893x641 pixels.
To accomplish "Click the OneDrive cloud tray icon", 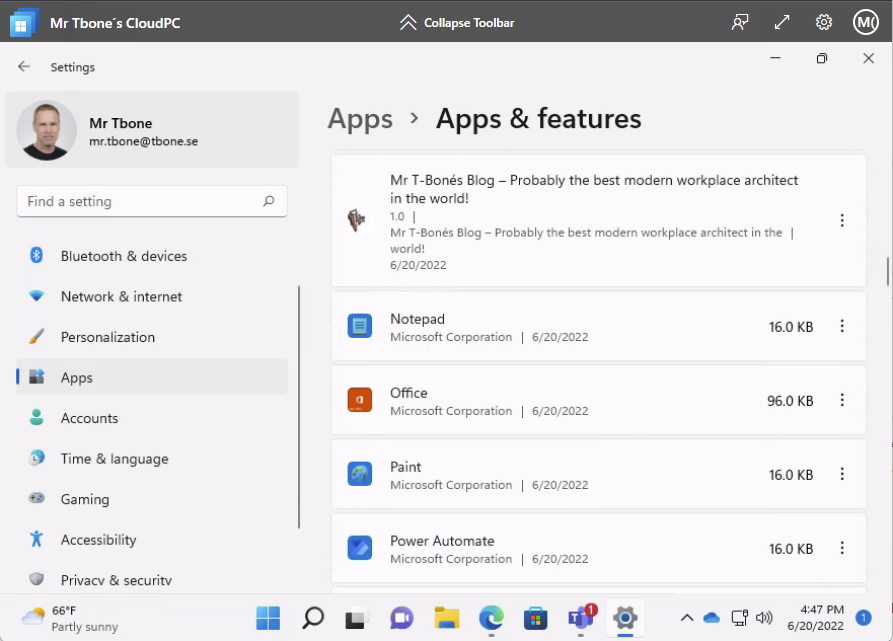I will 711,618.
